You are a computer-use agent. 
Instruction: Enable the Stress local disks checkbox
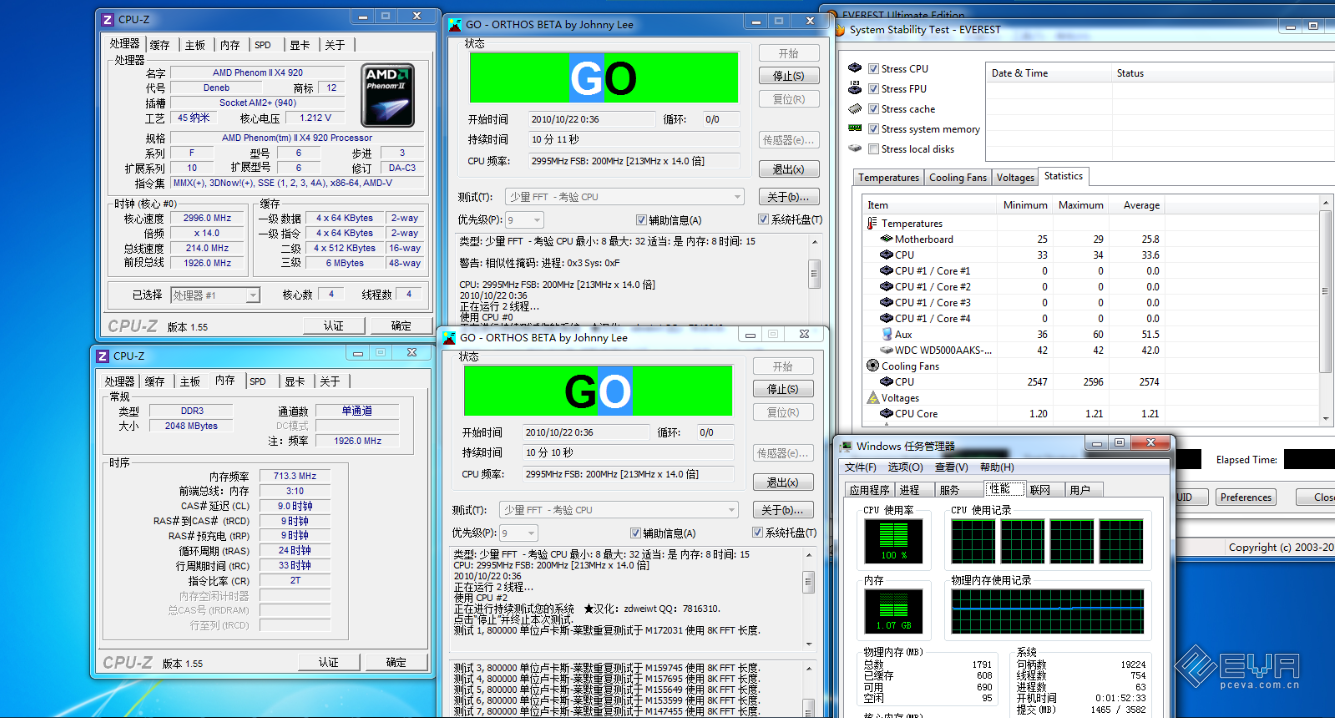pyautogui.click(x=874, y=149)
